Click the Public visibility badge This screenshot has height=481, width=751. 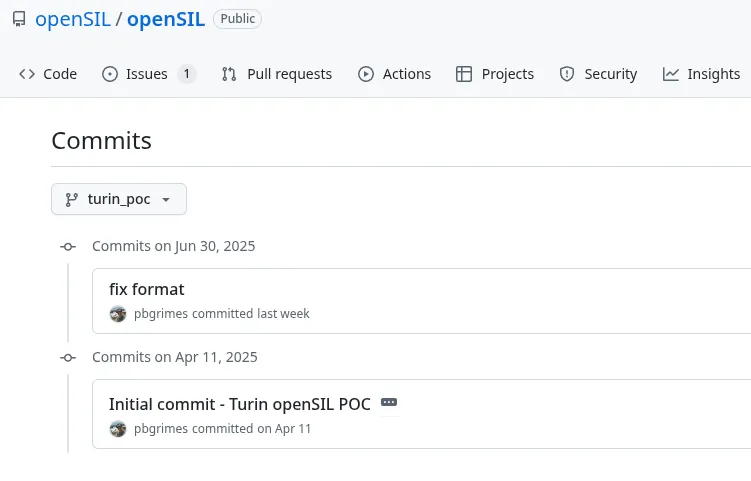[x=238, y=19]
